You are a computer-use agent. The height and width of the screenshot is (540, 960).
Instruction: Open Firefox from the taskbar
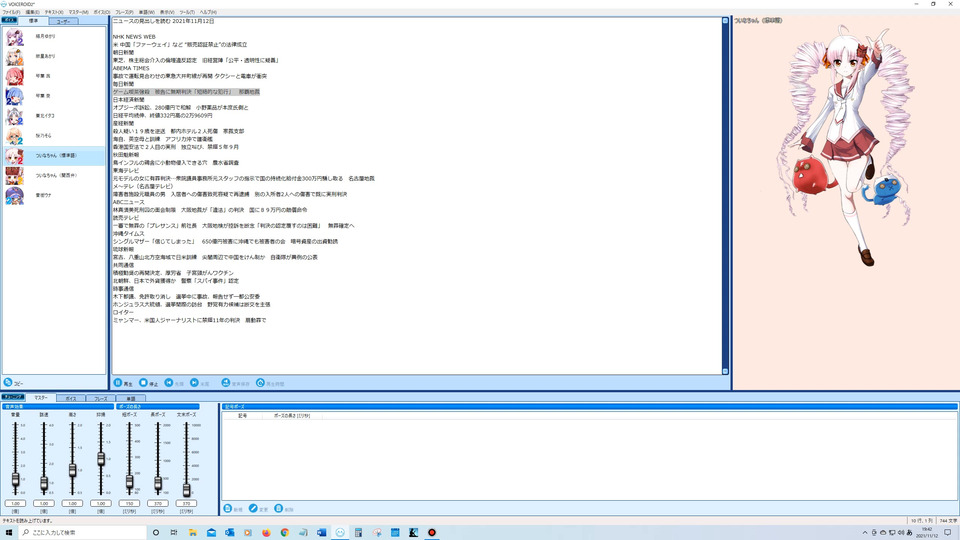(x=266, y=533)
